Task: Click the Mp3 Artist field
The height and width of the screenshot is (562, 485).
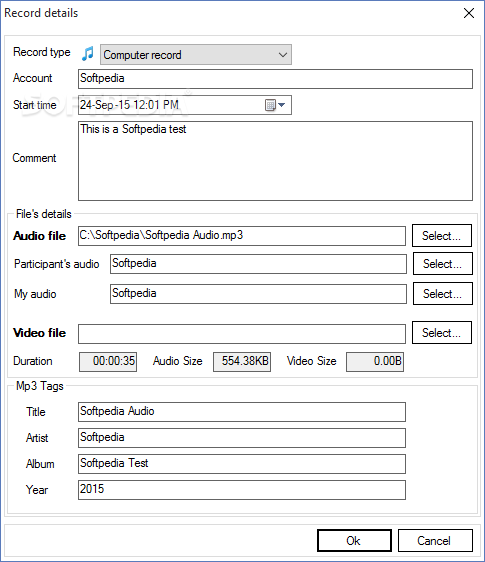Action: coord(242,438)
